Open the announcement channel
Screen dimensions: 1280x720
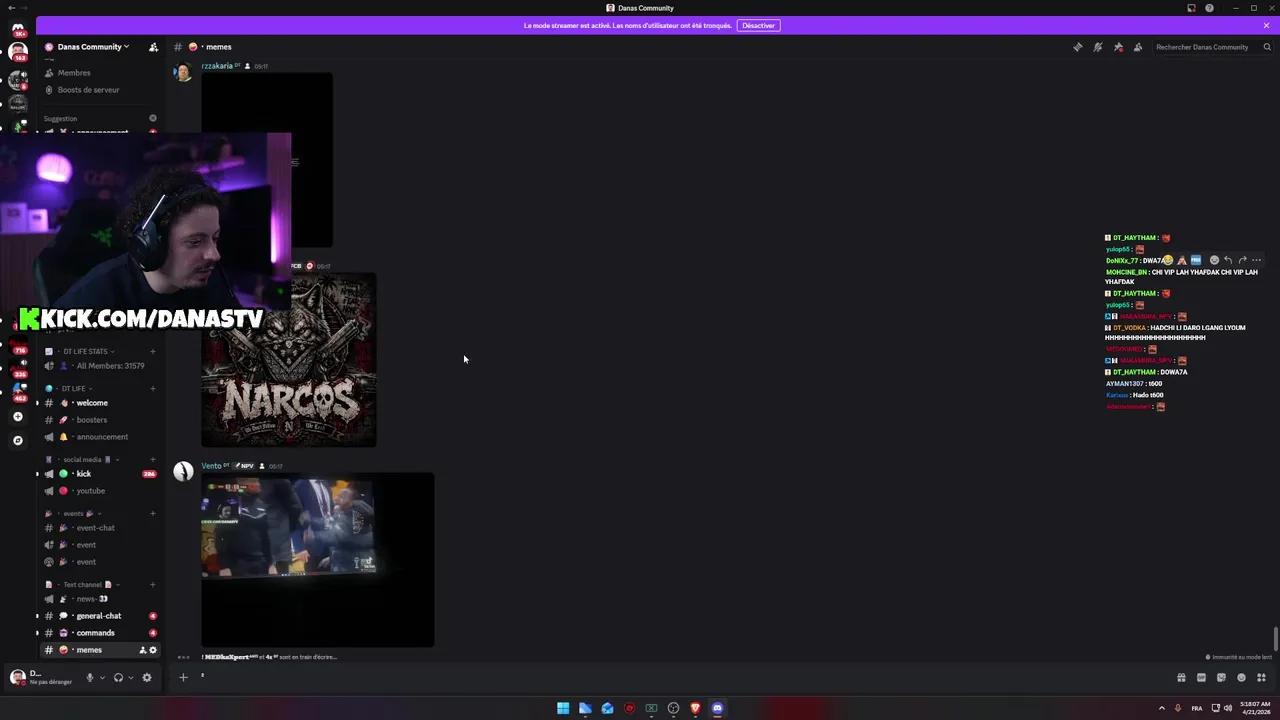102,436
